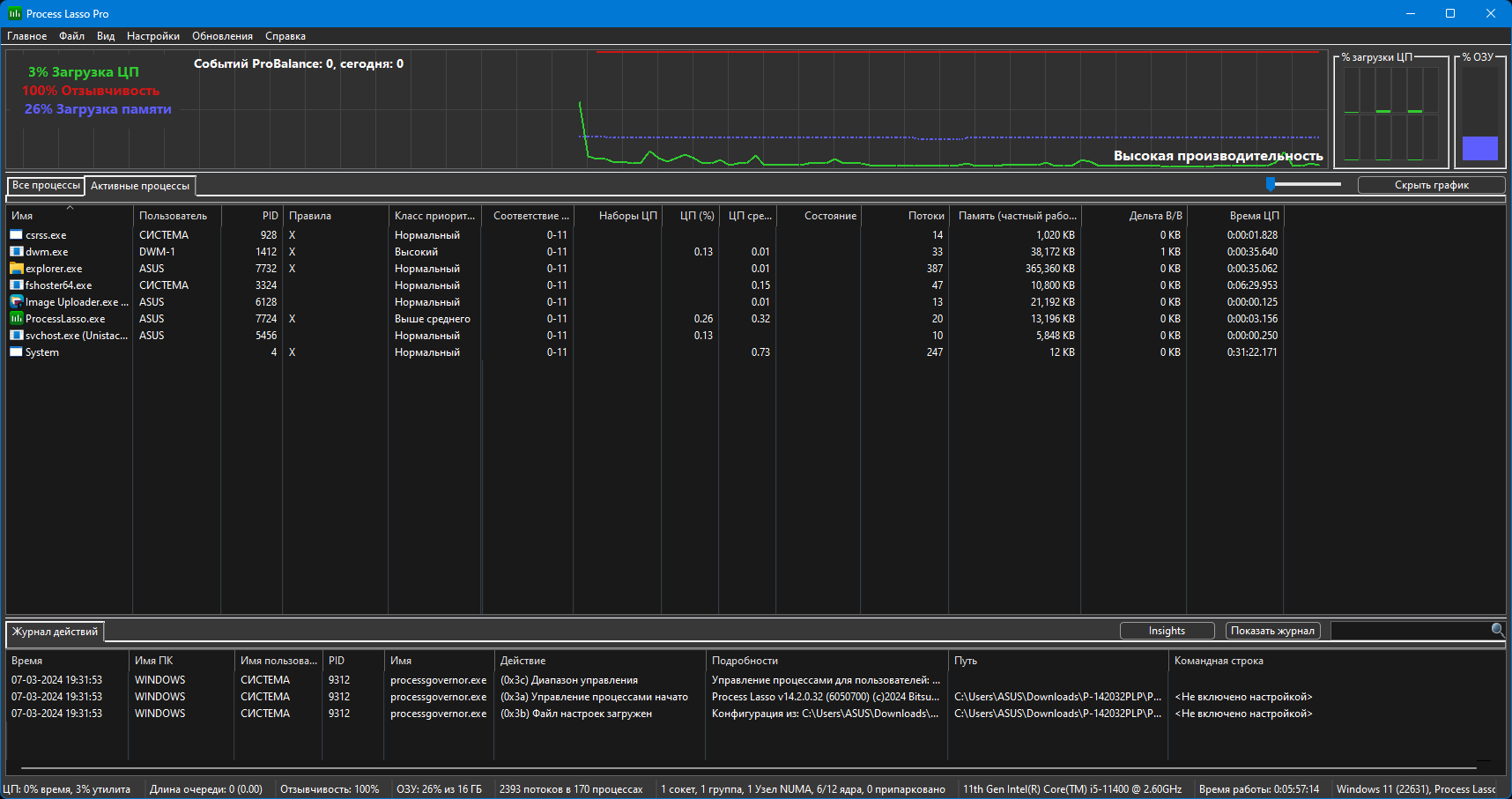Open the Справка menu
Viewport: 1512px width, 799px height.
(285, 36)
